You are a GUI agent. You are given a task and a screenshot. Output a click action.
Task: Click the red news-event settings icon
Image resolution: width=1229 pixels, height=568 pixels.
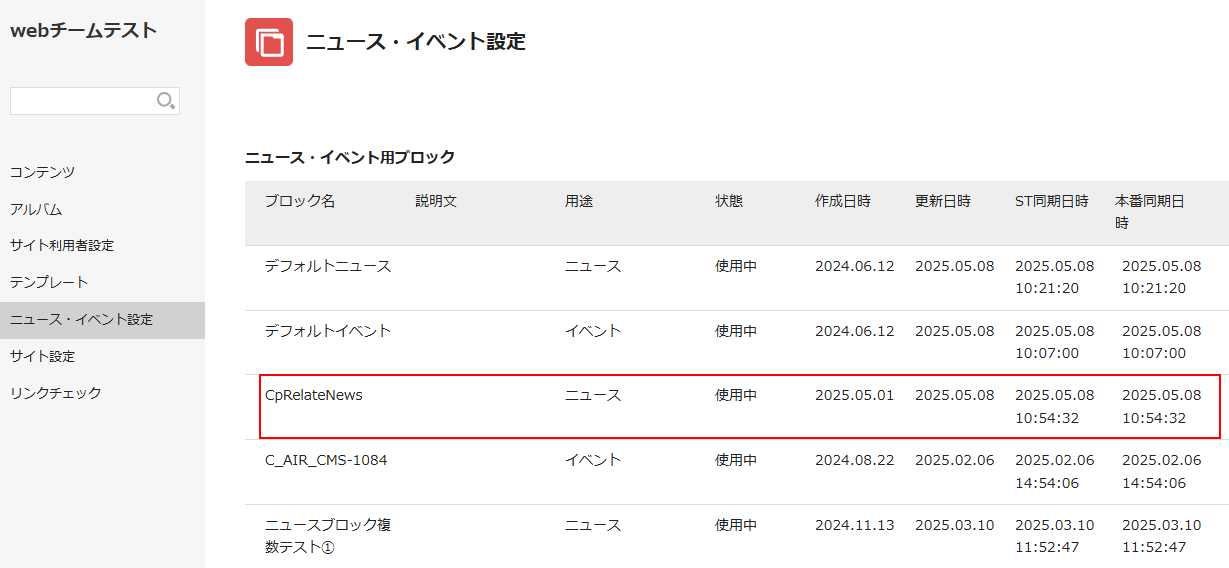(269, 42)
